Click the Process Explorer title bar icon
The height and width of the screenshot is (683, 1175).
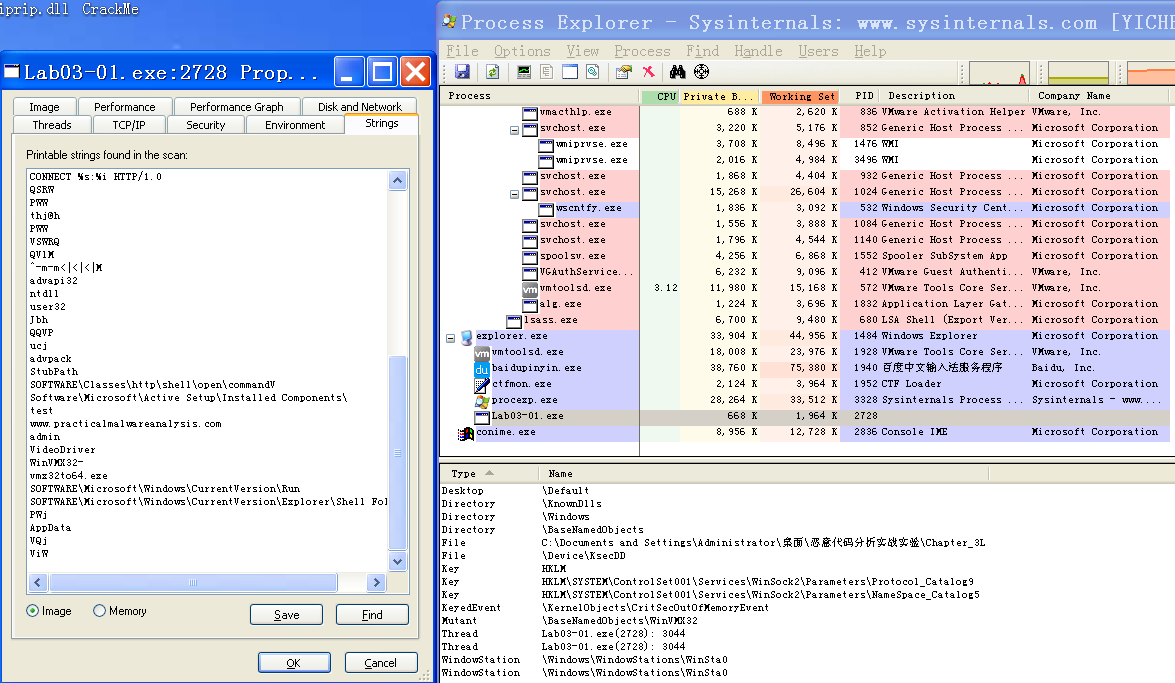pos(450,22)
